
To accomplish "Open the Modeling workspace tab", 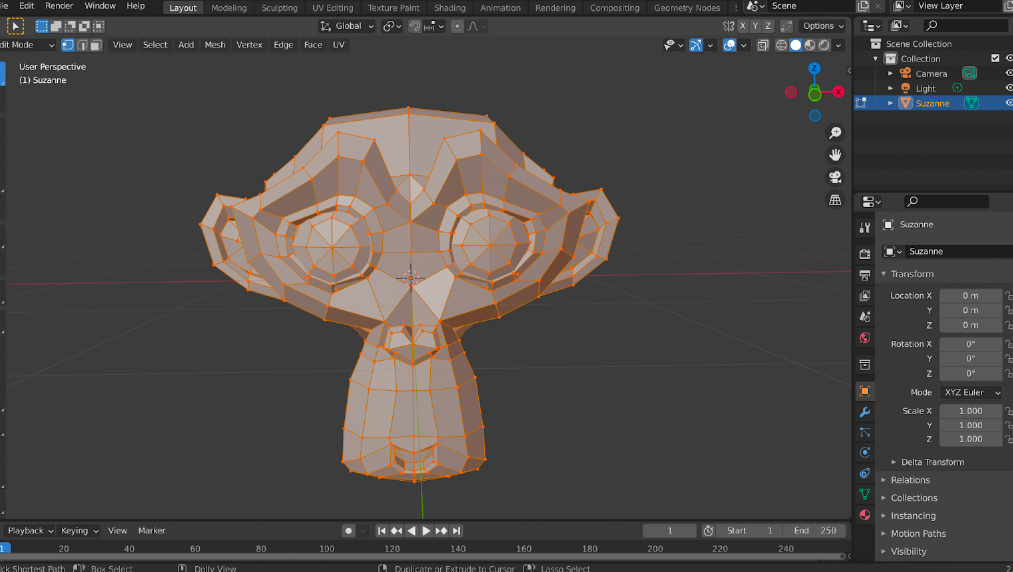I will 229,8.
